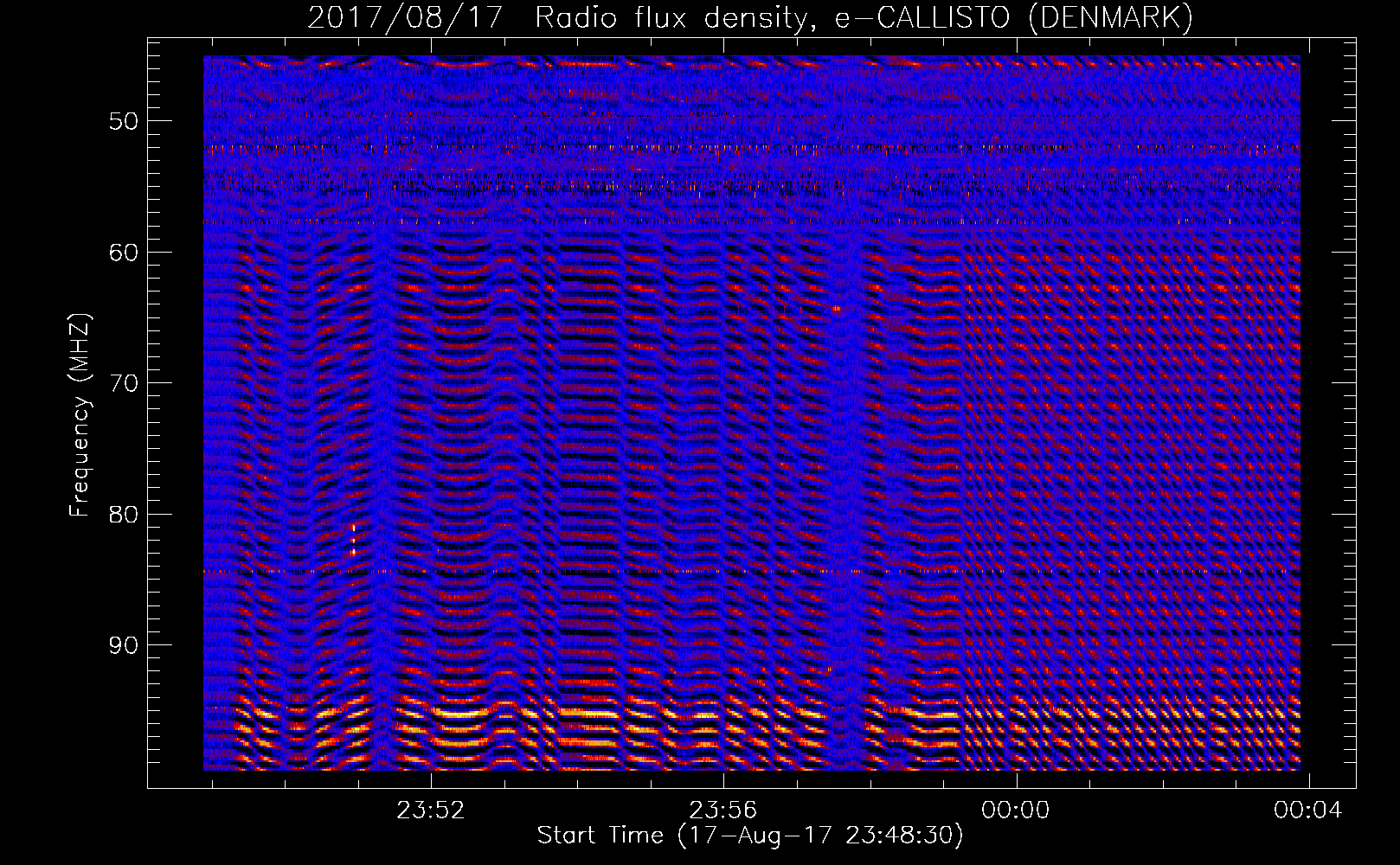Click the 23:52 time tick label

coord(431,810)
